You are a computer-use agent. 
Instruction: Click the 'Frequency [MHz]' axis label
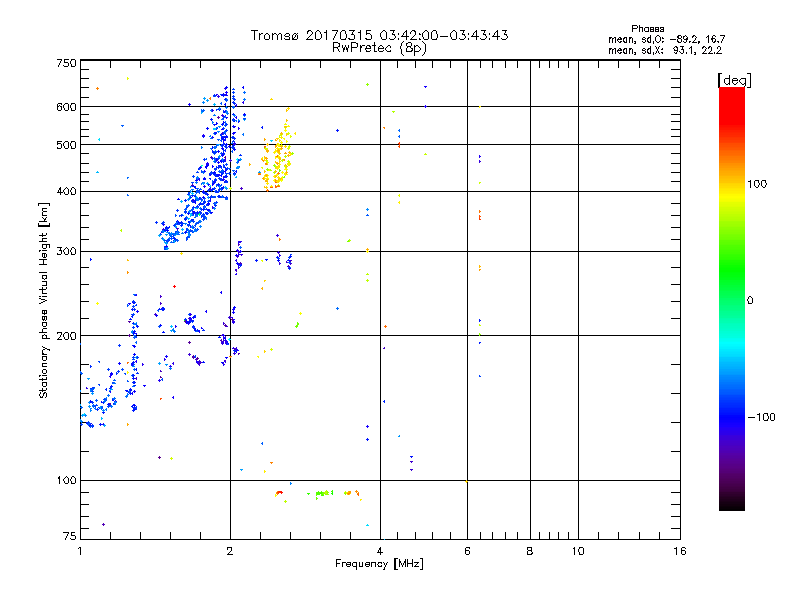click(379, 564)
